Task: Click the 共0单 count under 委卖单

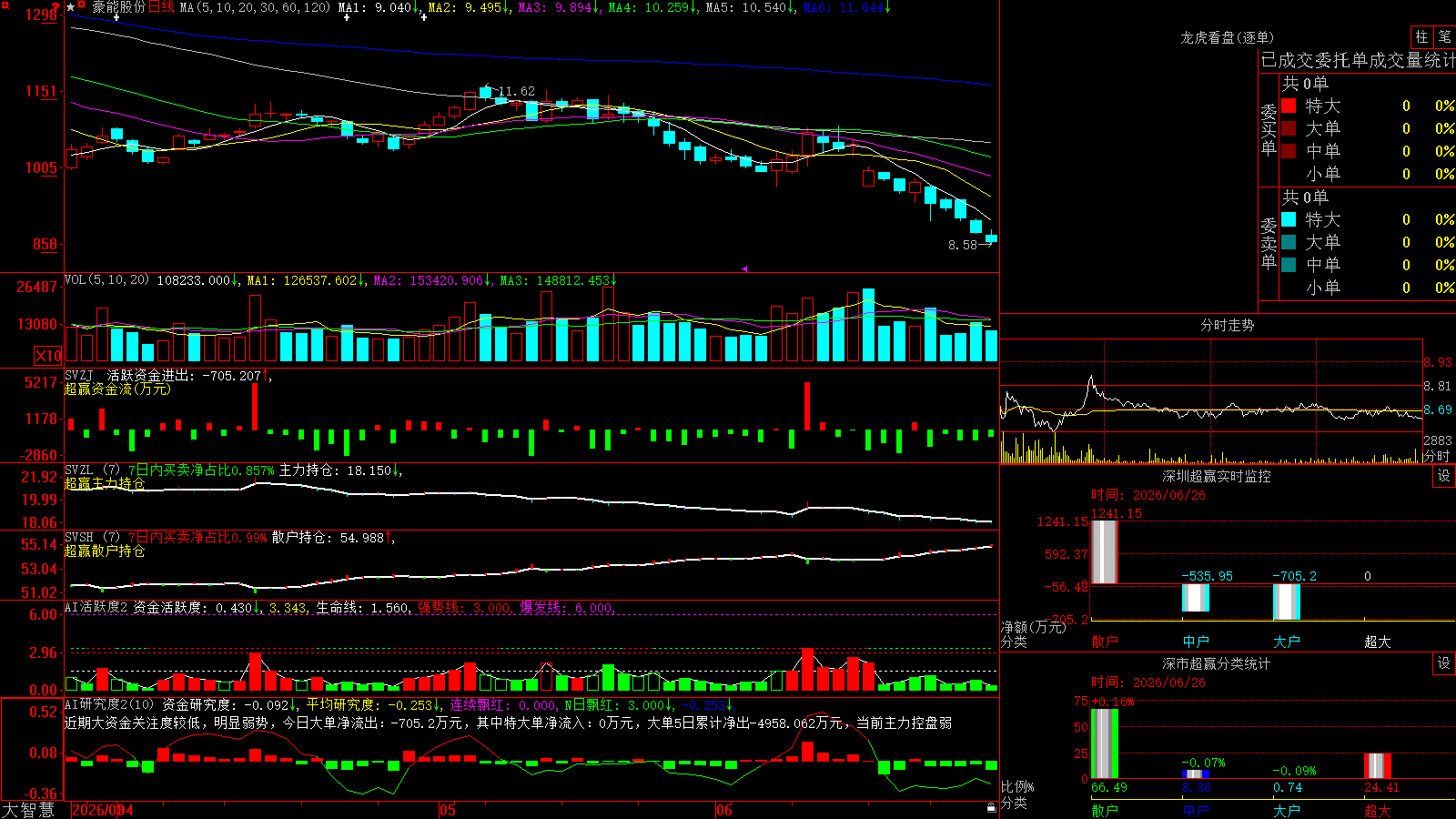Action: (x=1305, y=197)
